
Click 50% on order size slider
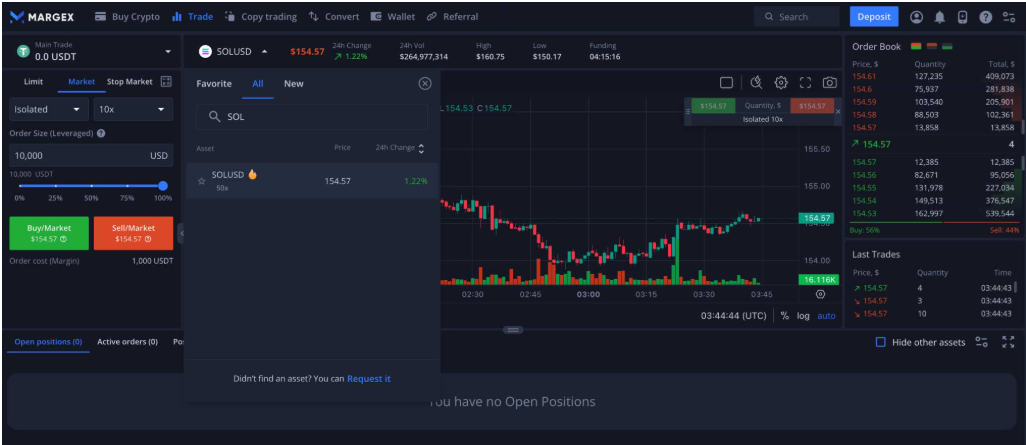(x=91, y=186)
